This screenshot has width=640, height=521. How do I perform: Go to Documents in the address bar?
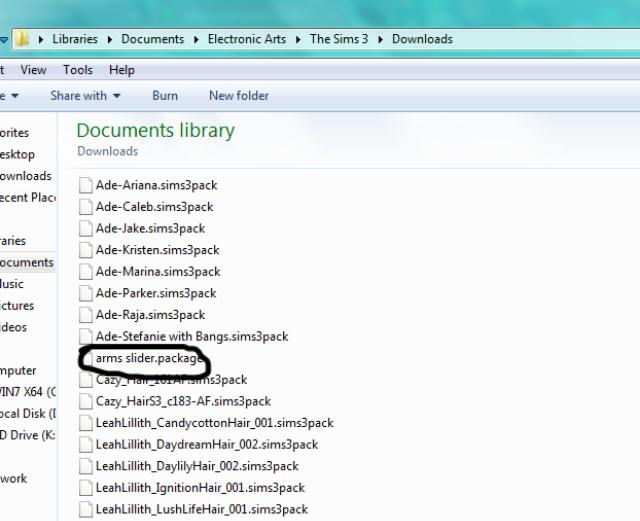click(153, 39)
